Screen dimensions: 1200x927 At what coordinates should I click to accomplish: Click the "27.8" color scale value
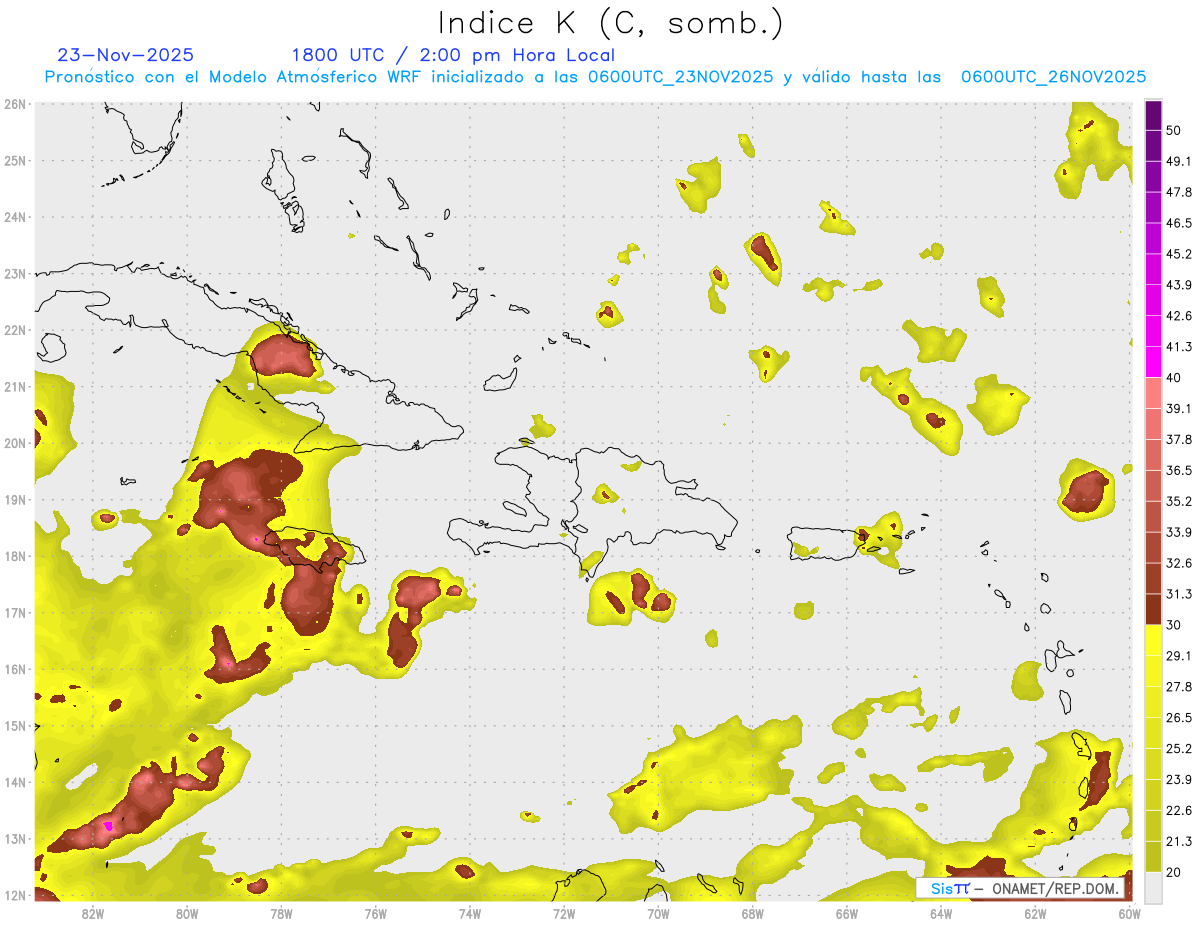coord(1178,687)
